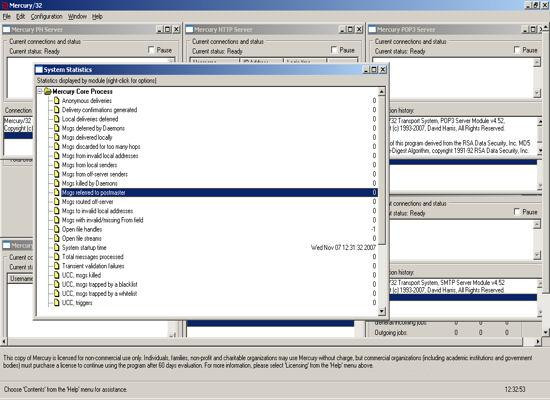Click the Msgs delivered locally page icon
This screenshot has width=550, height=400.
[x=56, y=138]
